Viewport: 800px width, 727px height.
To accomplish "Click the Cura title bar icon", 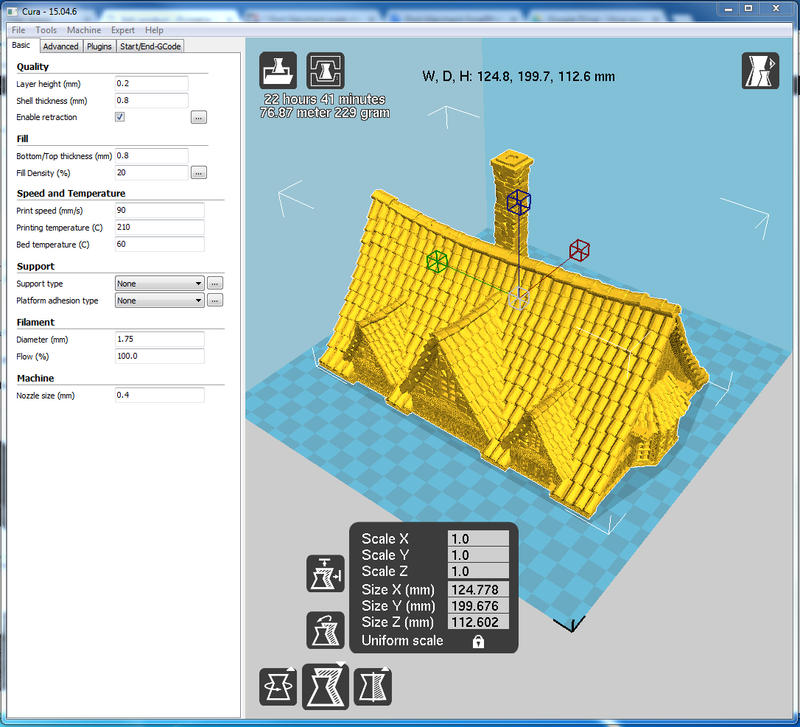I will click(x=12, y=11).
